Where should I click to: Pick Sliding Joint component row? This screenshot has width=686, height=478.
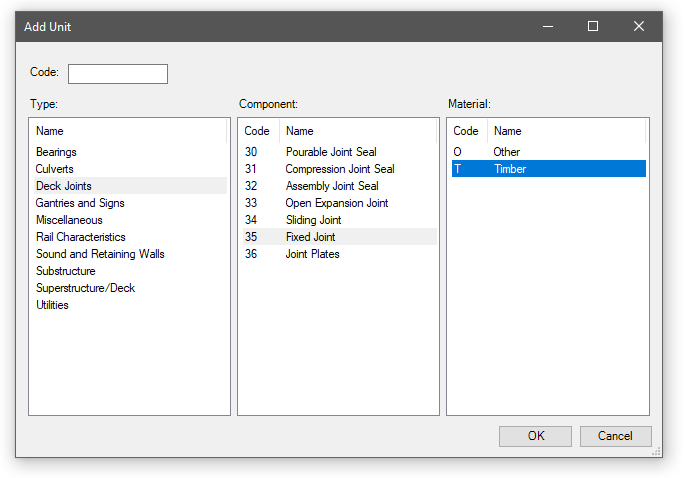pyautogui.click(x=313, y=220)
